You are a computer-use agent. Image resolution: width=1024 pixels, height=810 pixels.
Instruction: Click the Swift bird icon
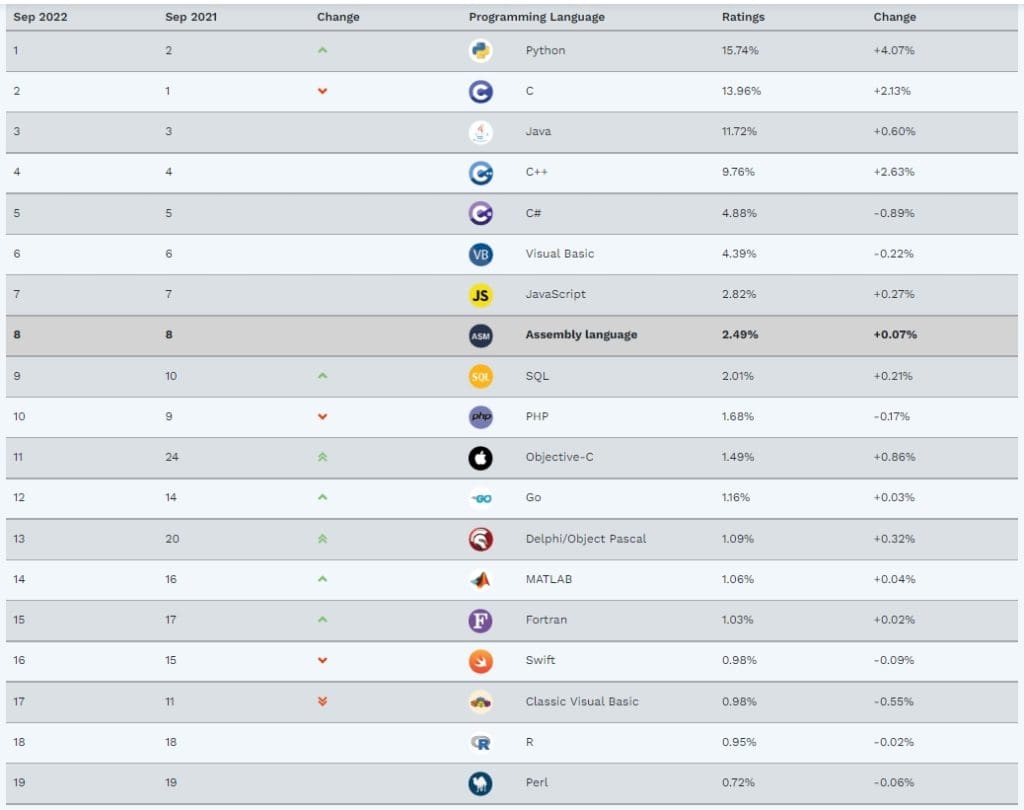[x=481, y=661]
